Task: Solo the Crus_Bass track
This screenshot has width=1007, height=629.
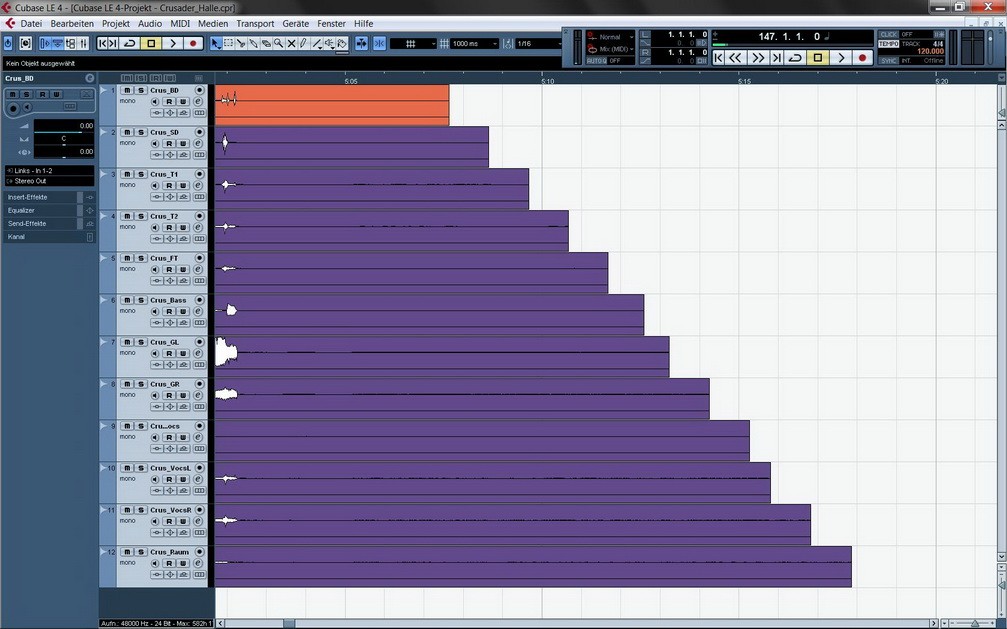Action: pyautogui.click(x=141, y=300)
